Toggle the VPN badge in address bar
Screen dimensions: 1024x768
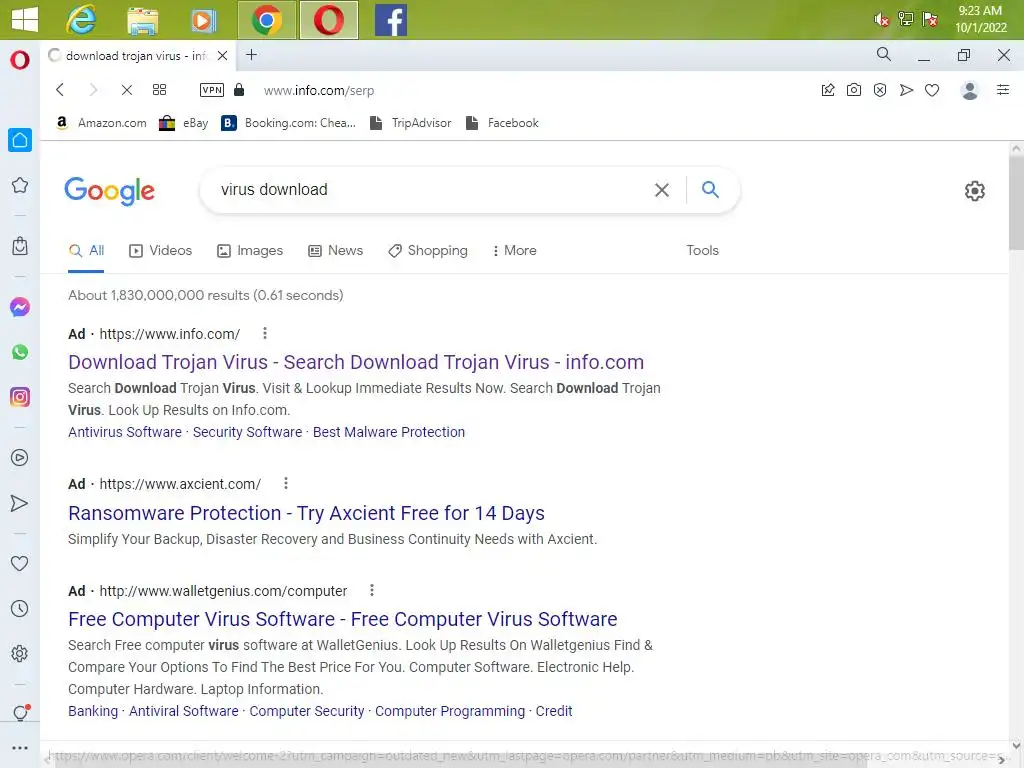212,90
